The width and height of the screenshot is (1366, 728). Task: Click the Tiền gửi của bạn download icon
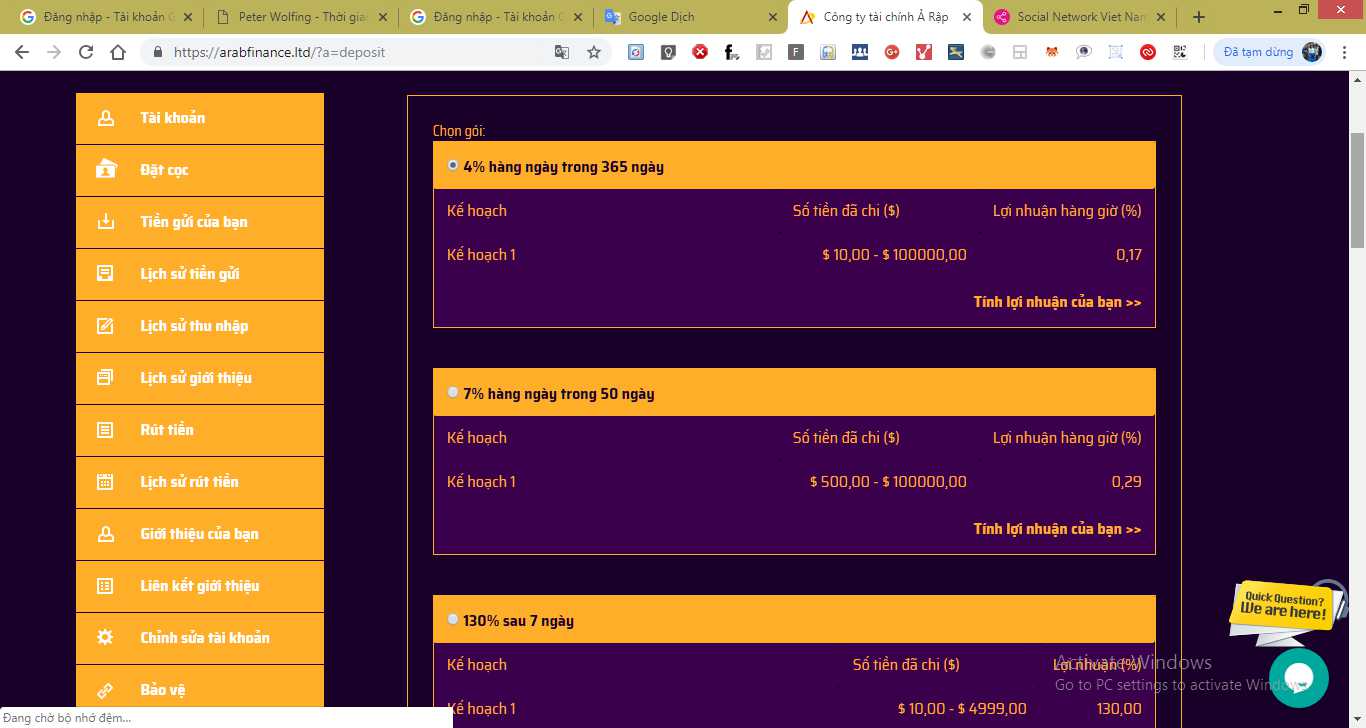pos(105,222)
